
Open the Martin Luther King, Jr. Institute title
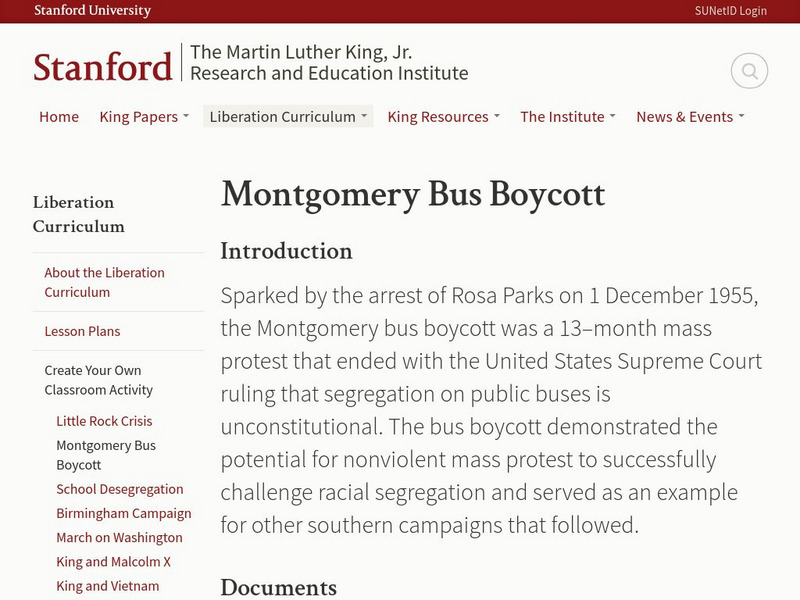329,63
